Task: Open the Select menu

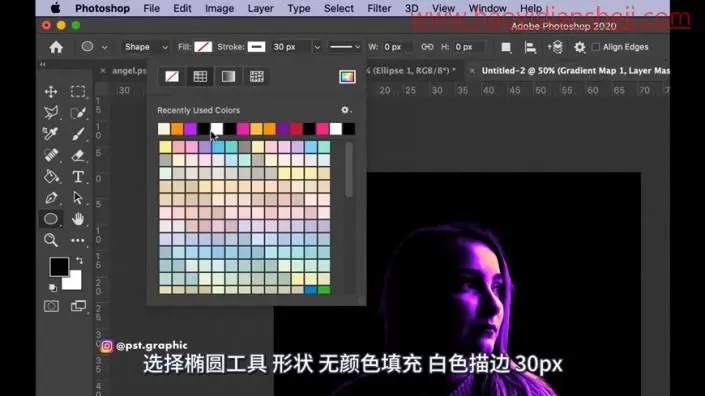Action: pos(339,8)
